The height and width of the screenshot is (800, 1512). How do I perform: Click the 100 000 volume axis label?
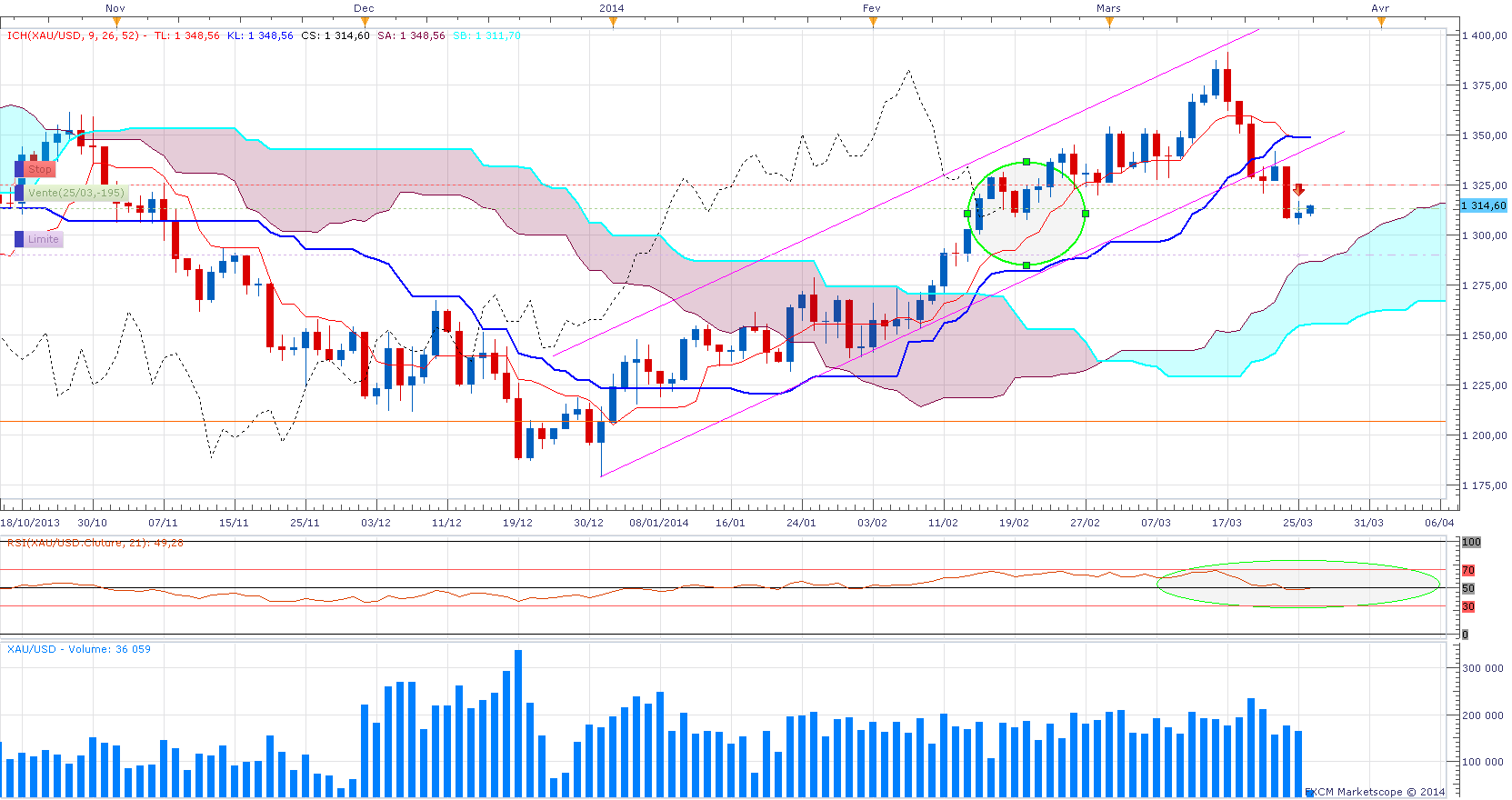1483,762
